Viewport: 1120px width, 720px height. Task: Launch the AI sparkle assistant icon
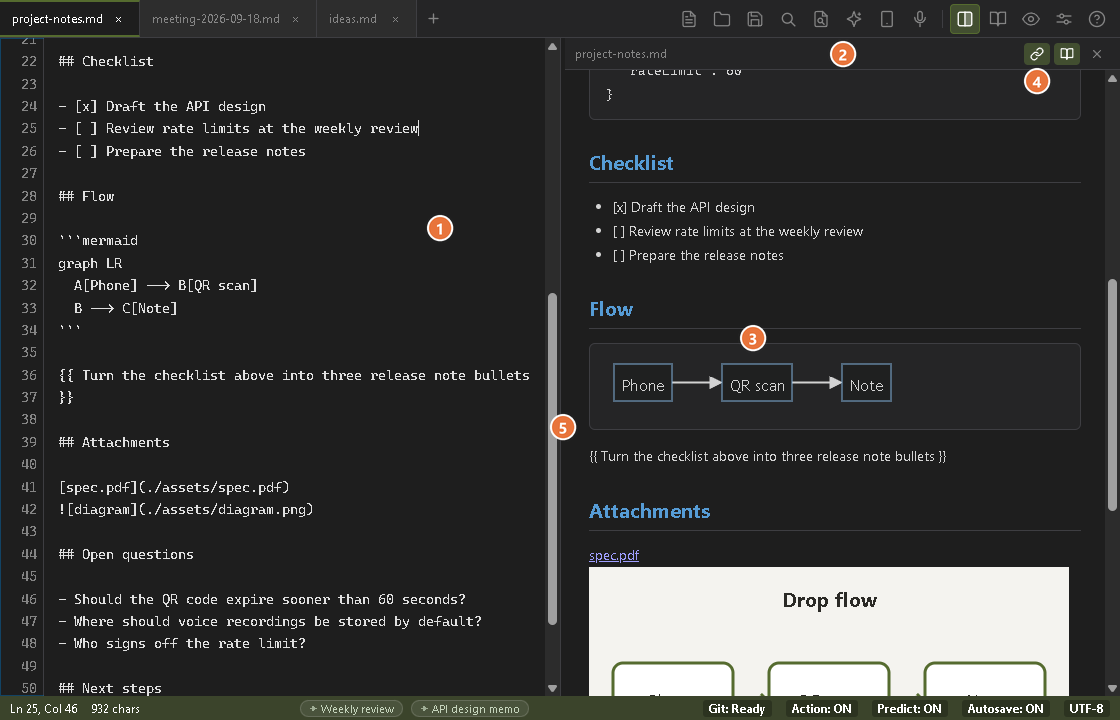click(854, 19)
